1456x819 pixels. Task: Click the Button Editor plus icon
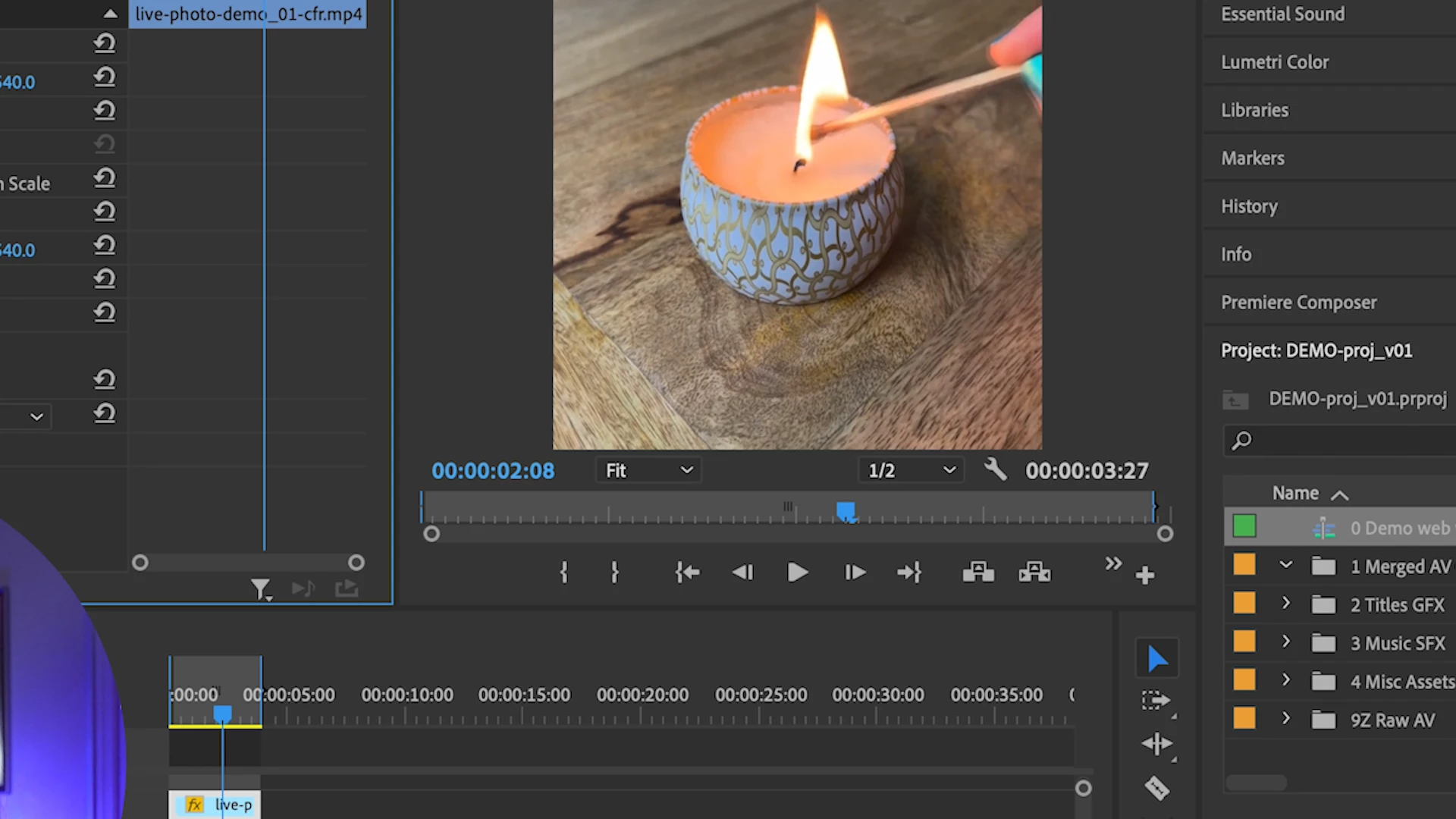tap(1145, 576)
